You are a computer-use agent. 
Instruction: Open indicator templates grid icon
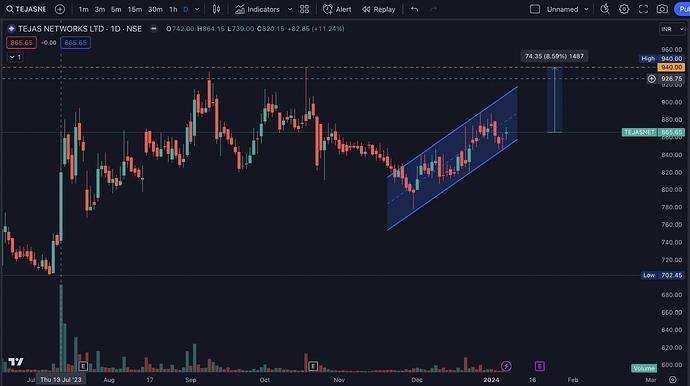[305, 9]
